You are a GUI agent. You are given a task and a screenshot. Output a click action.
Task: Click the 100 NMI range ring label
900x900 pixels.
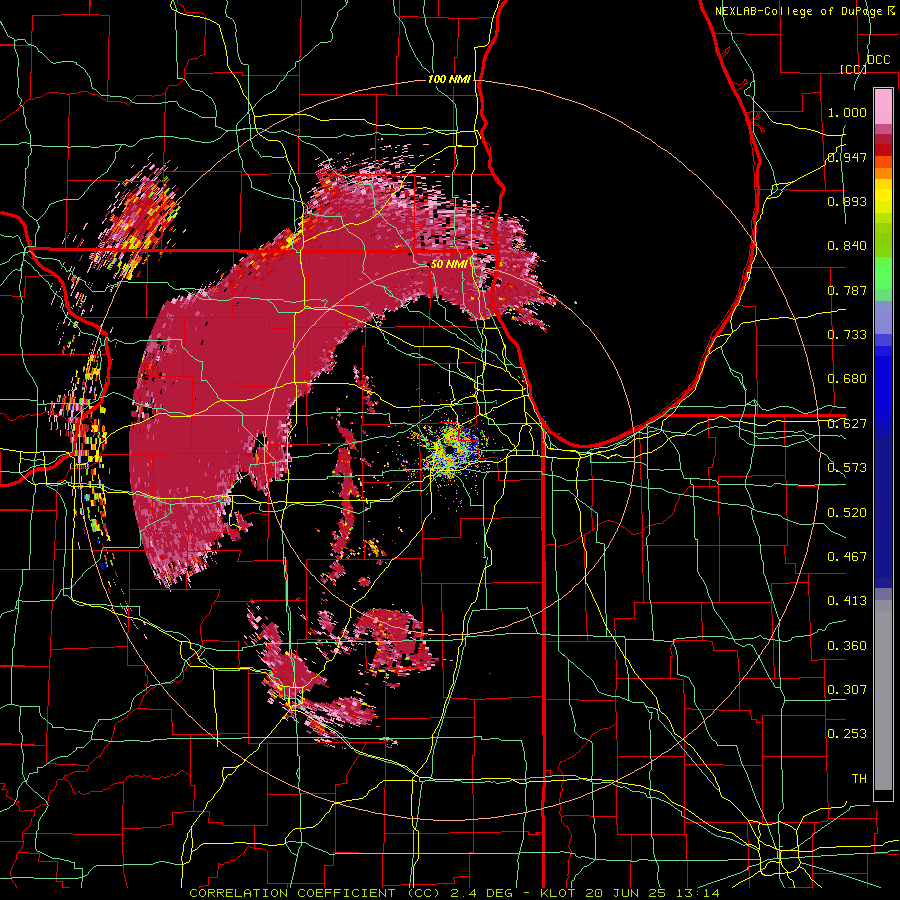[449, 79]
